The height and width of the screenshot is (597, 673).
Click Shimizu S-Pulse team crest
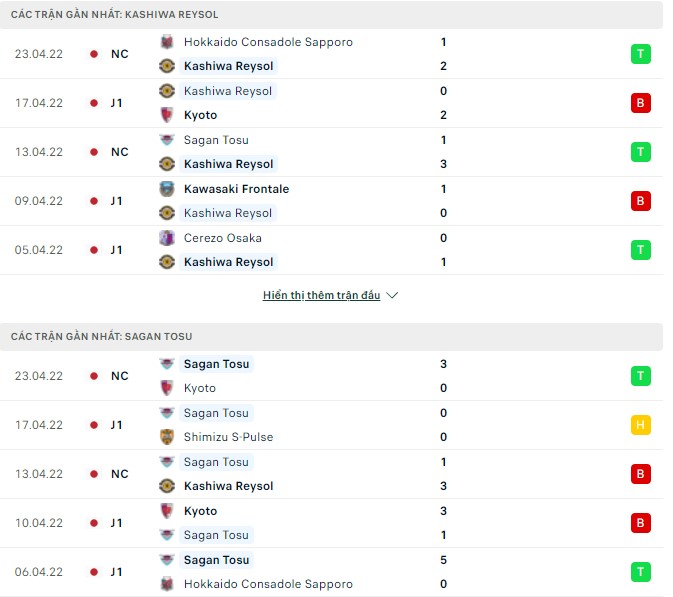pos(167,437)
